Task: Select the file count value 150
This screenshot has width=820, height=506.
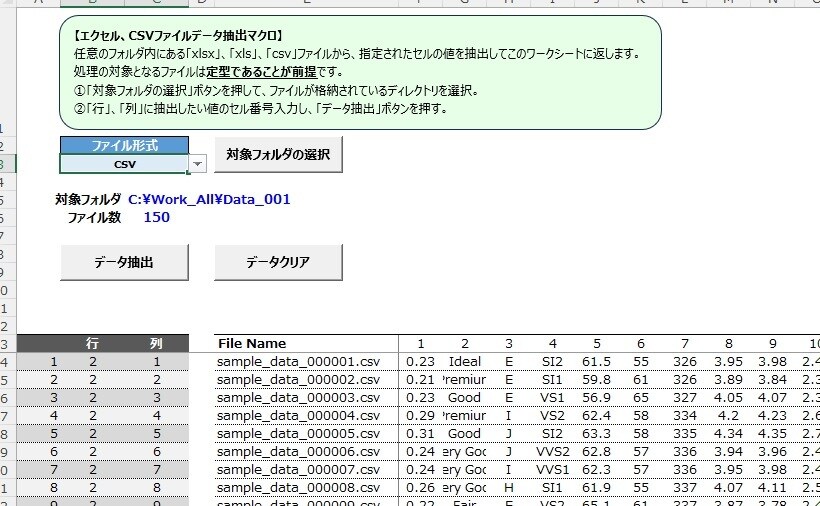Action: pos(156,217)
